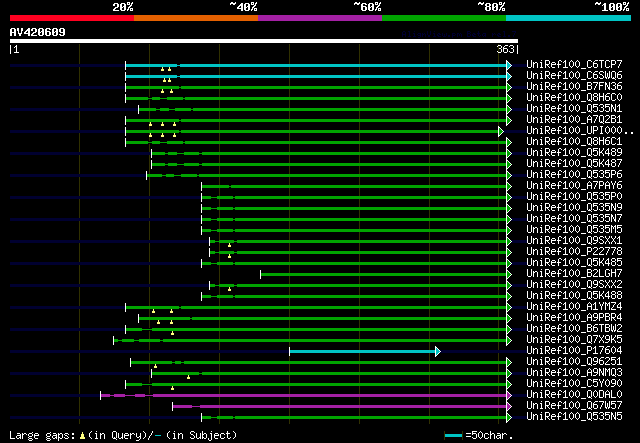Open the UniRef100_Q8H6C0 hit

574,98
